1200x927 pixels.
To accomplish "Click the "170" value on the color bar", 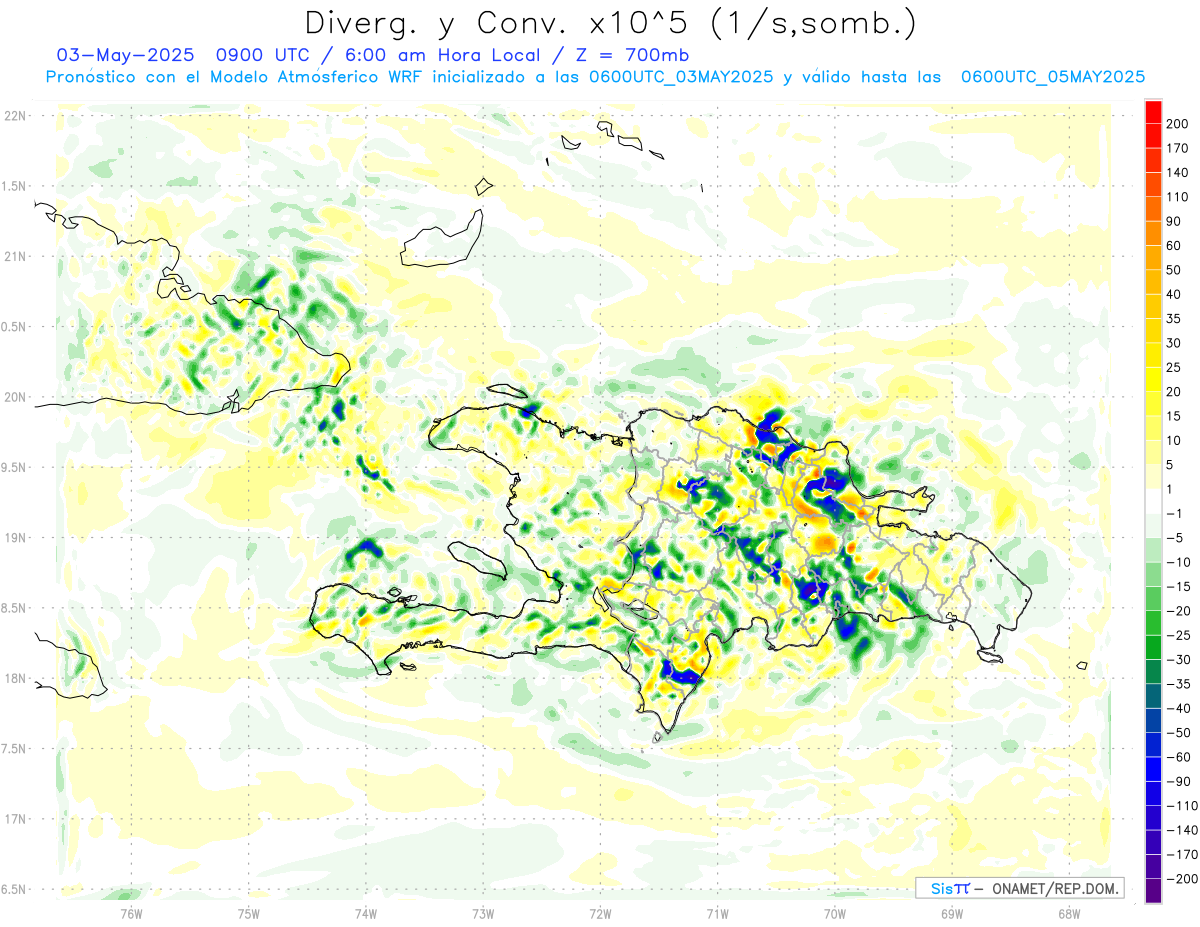I will click(1177, 148).
